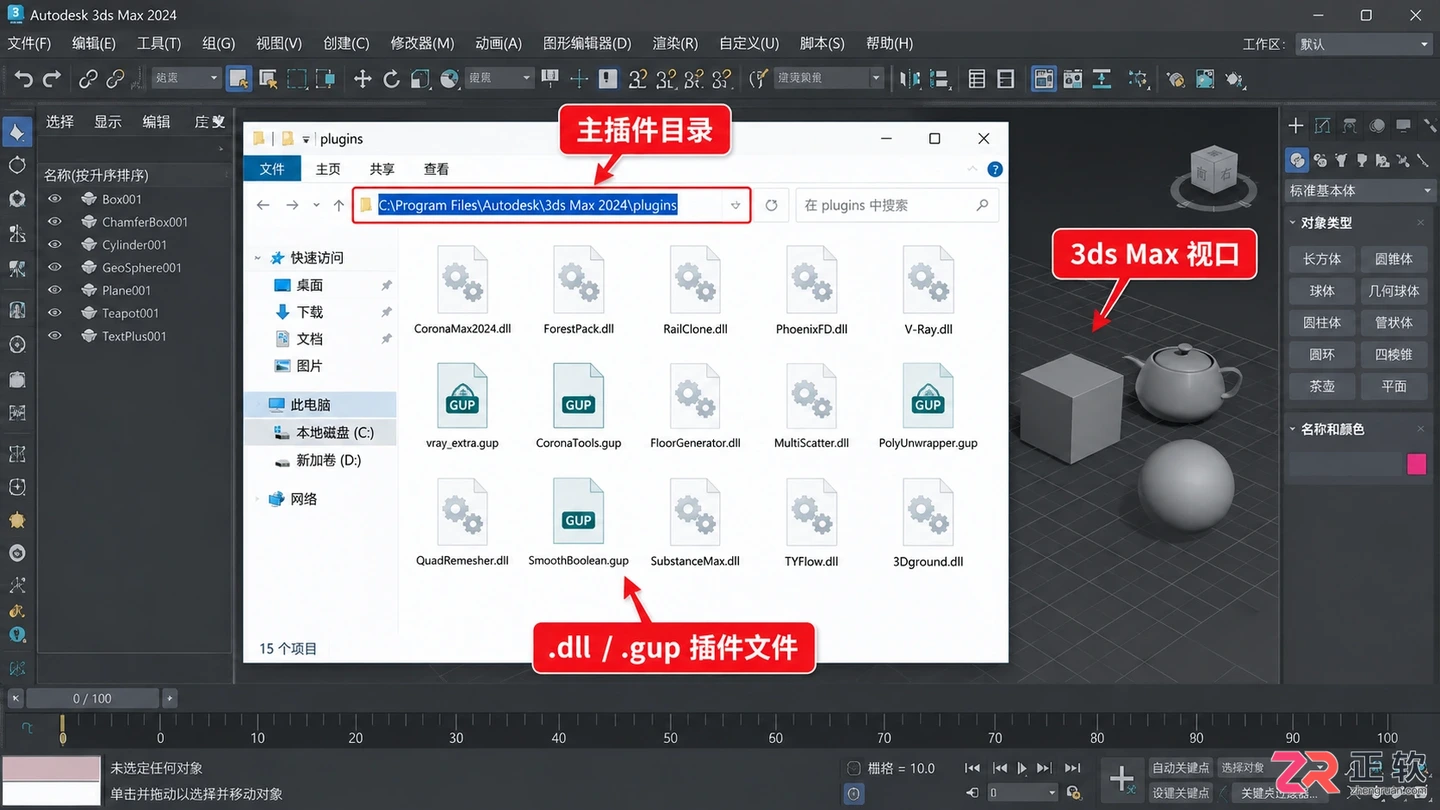Image resolution: width=1440 pixels, height=810 pixels.
Task: Click the Redo arrow in the main toolbar
Action: [52, 78]
